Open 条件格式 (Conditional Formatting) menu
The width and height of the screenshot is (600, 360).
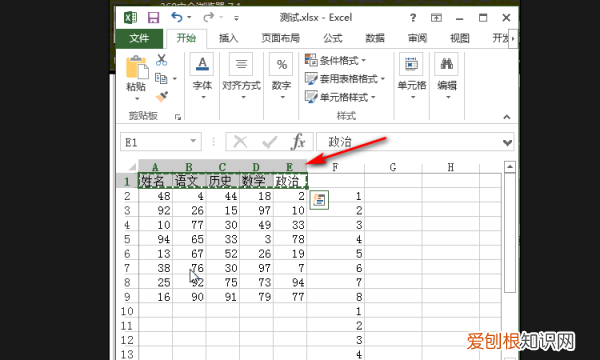click(x=336, y=60)
